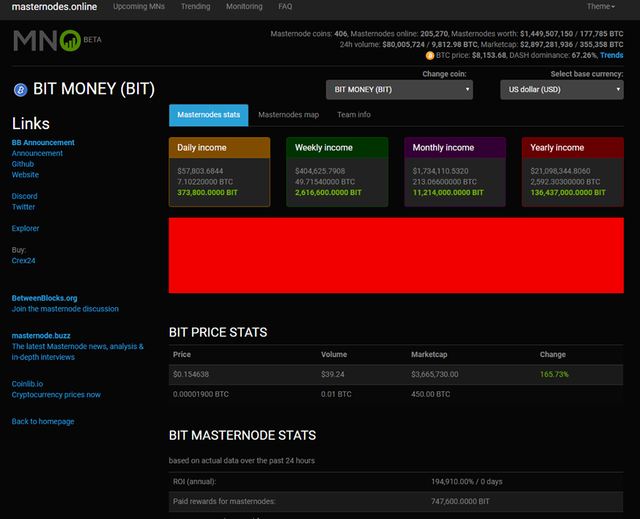The height and width of the screenshot is (519, 640).
Task: Click yearly income 136,437,000.0000 BIT value
Action: (x=568, y=193)
